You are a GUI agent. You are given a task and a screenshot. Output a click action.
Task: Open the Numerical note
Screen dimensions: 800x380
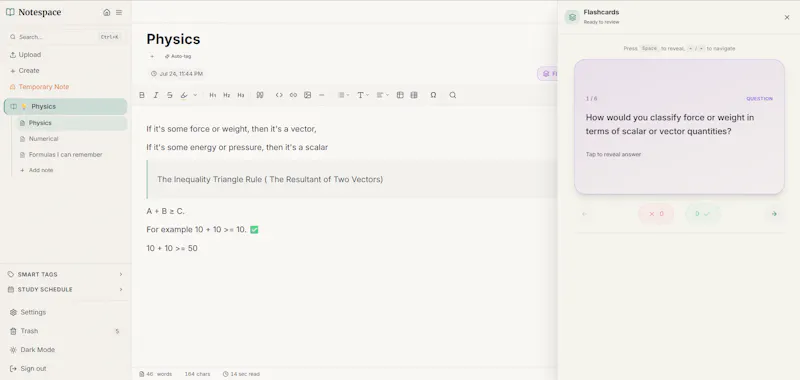[x=43, y=139]
